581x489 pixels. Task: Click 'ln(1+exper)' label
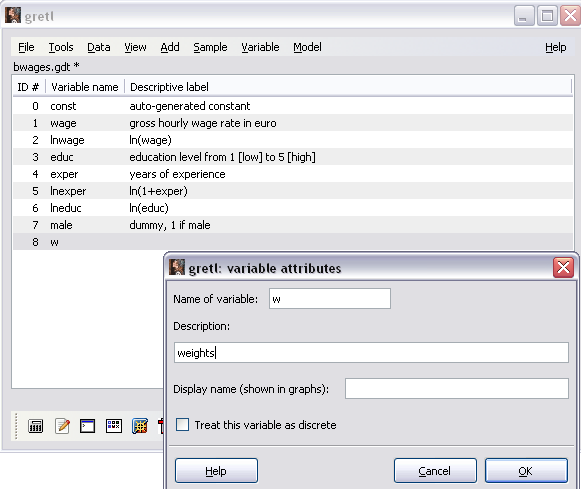(x=158, y=191)
